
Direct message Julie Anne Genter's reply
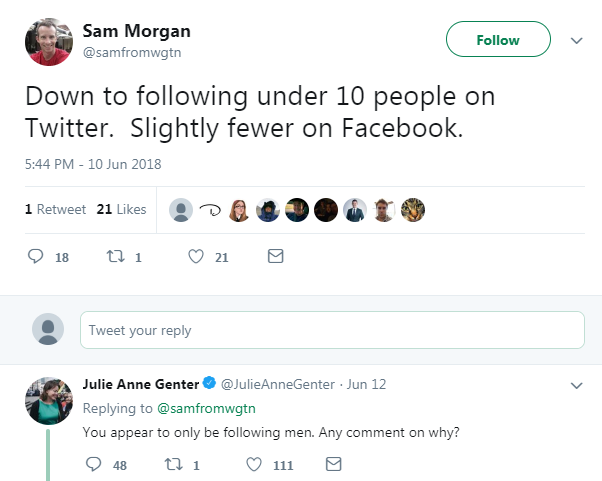pos(334,464)
